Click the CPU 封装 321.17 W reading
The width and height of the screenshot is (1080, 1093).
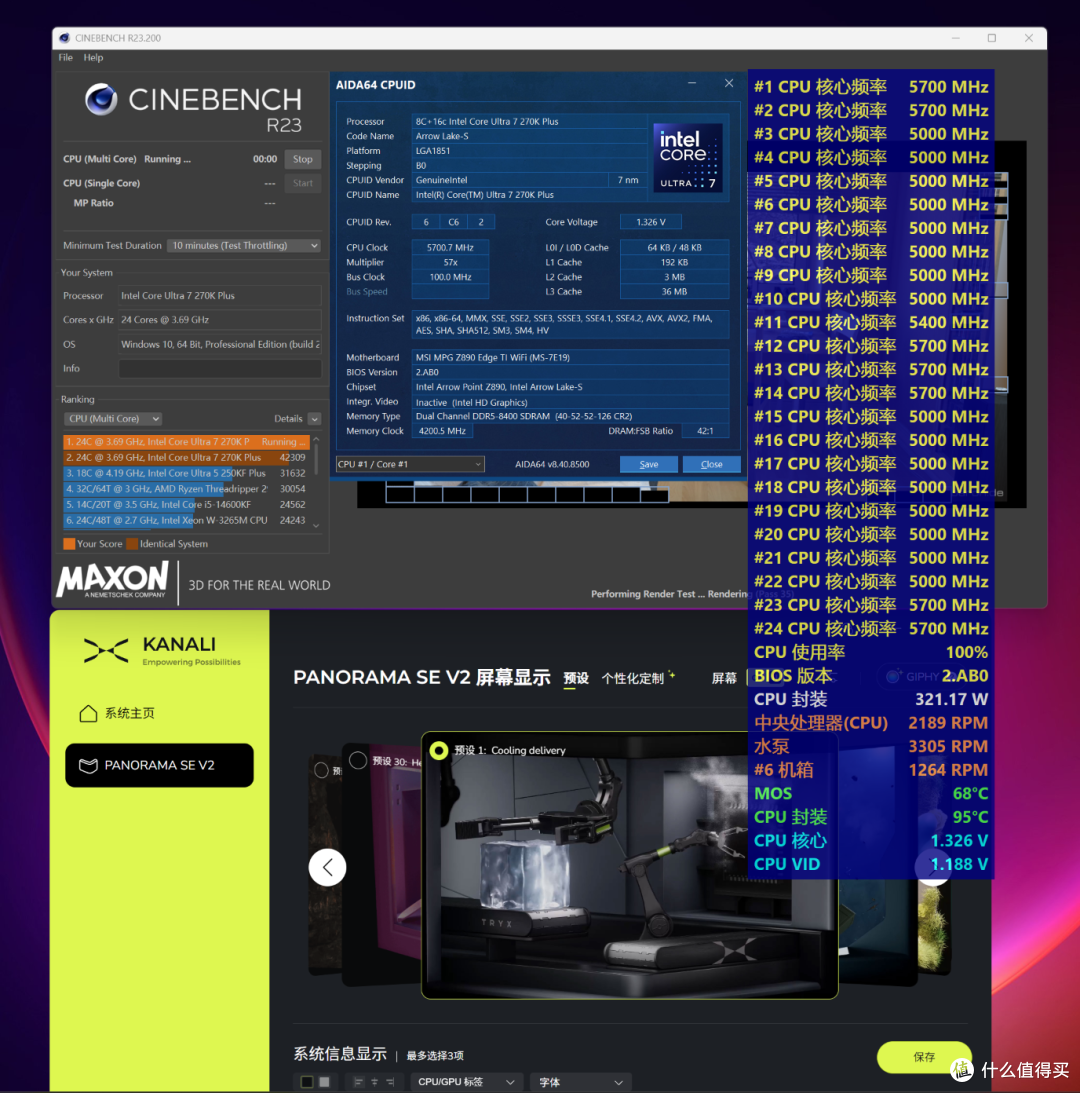(x=871, y=699)
